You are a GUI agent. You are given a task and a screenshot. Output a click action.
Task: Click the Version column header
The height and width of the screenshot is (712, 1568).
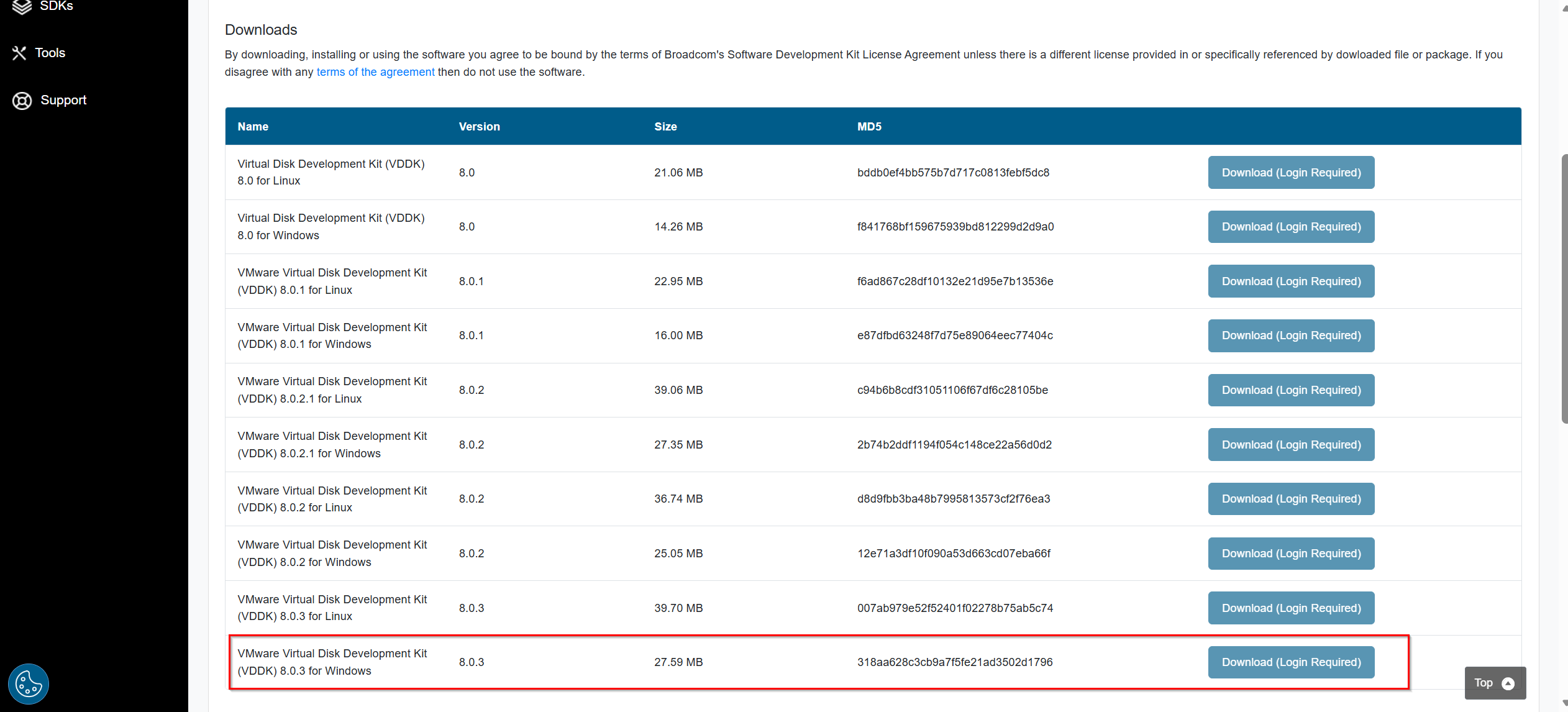(479, 127)
